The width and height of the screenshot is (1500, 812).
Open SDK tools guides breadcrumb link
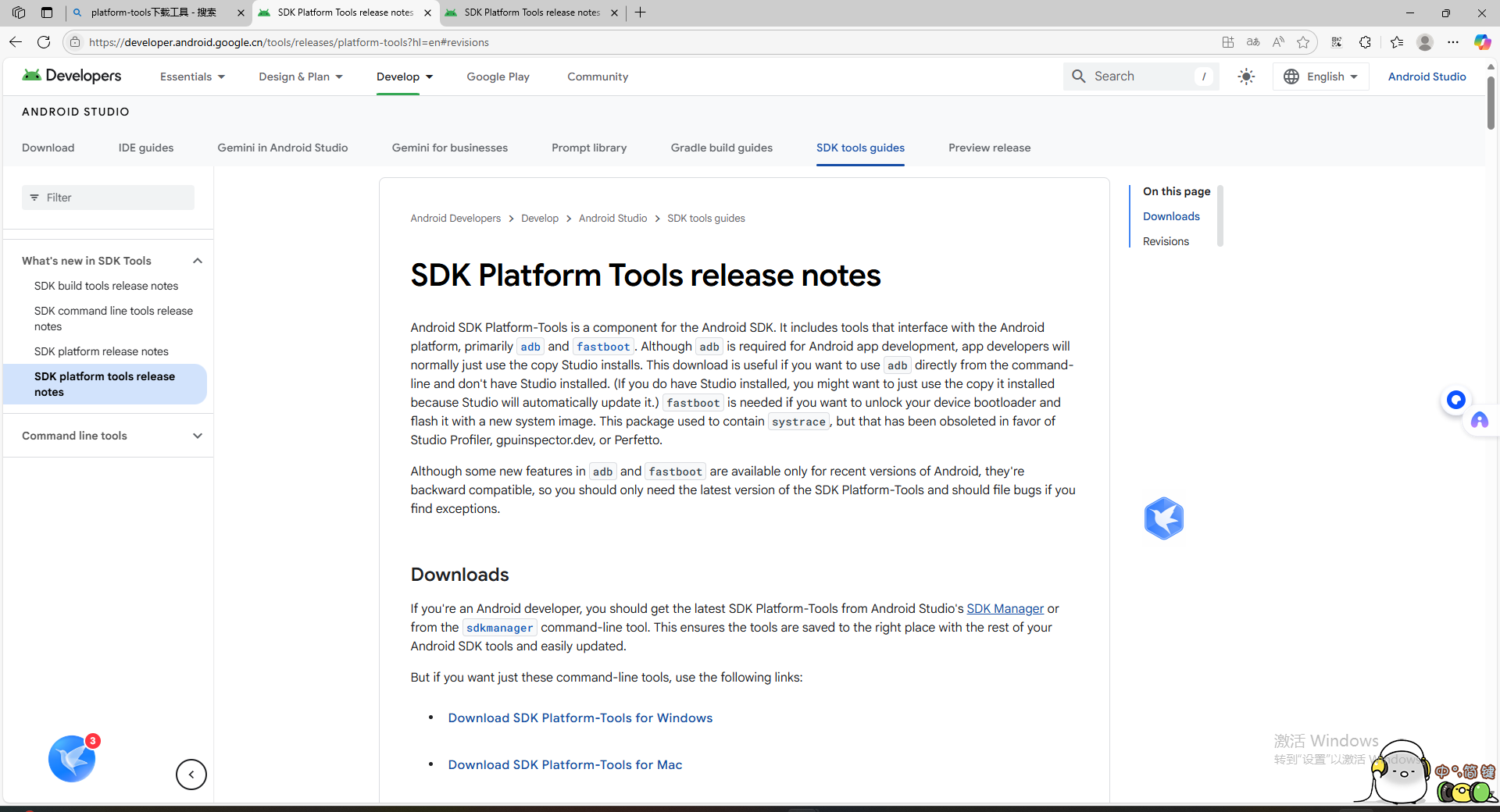tap(706, 218)
